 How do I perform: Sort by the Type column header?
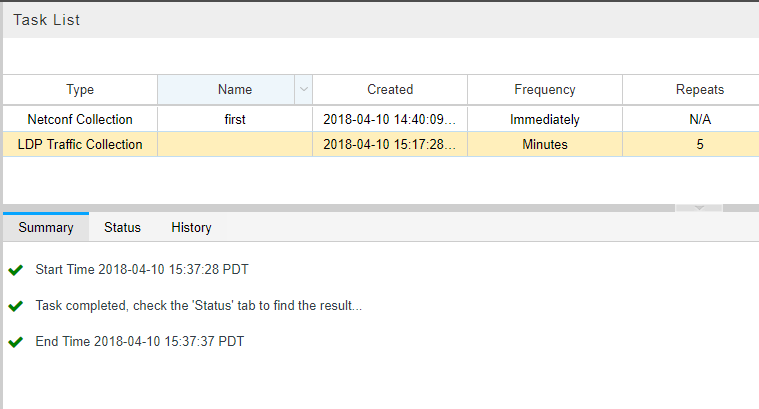(80, 89)
